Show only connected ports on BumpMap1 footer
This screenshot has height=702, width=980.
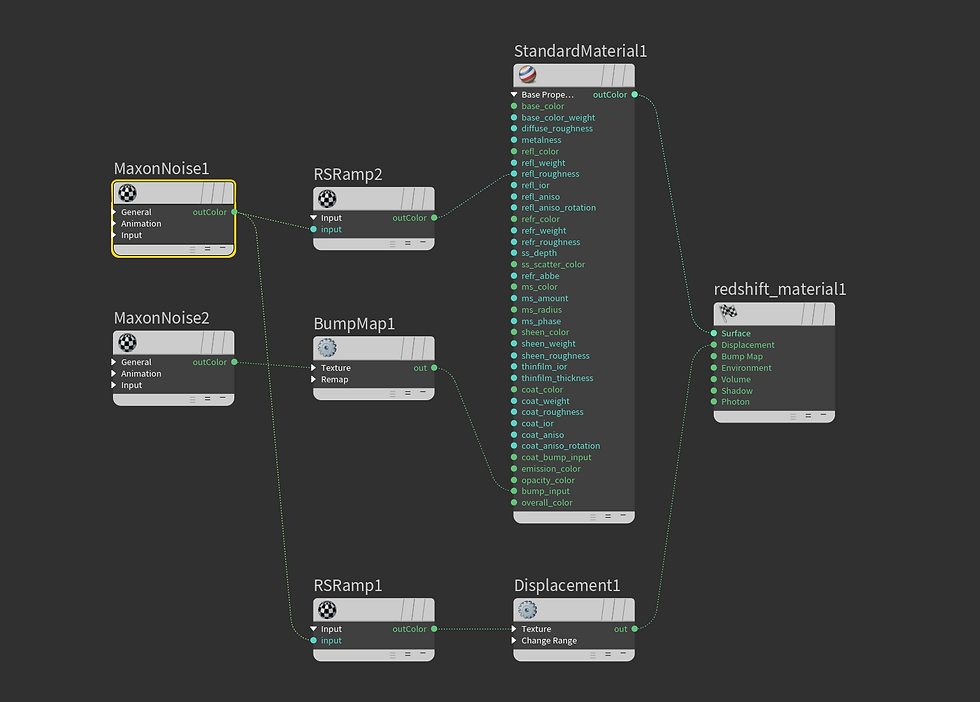point(408,393)
